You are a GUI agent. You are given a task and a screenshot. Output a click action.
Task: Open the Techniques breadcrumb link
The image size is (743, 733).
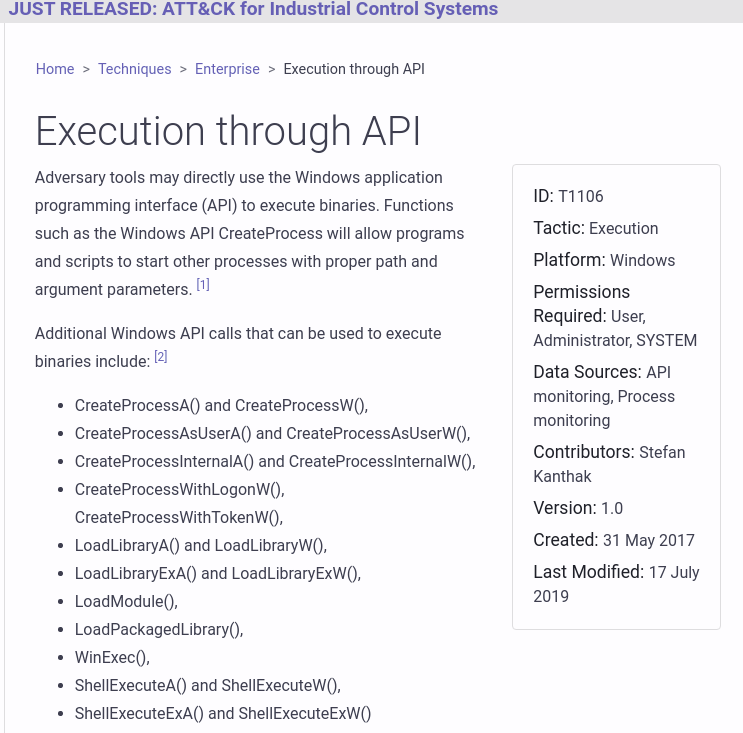pos(135,69)
